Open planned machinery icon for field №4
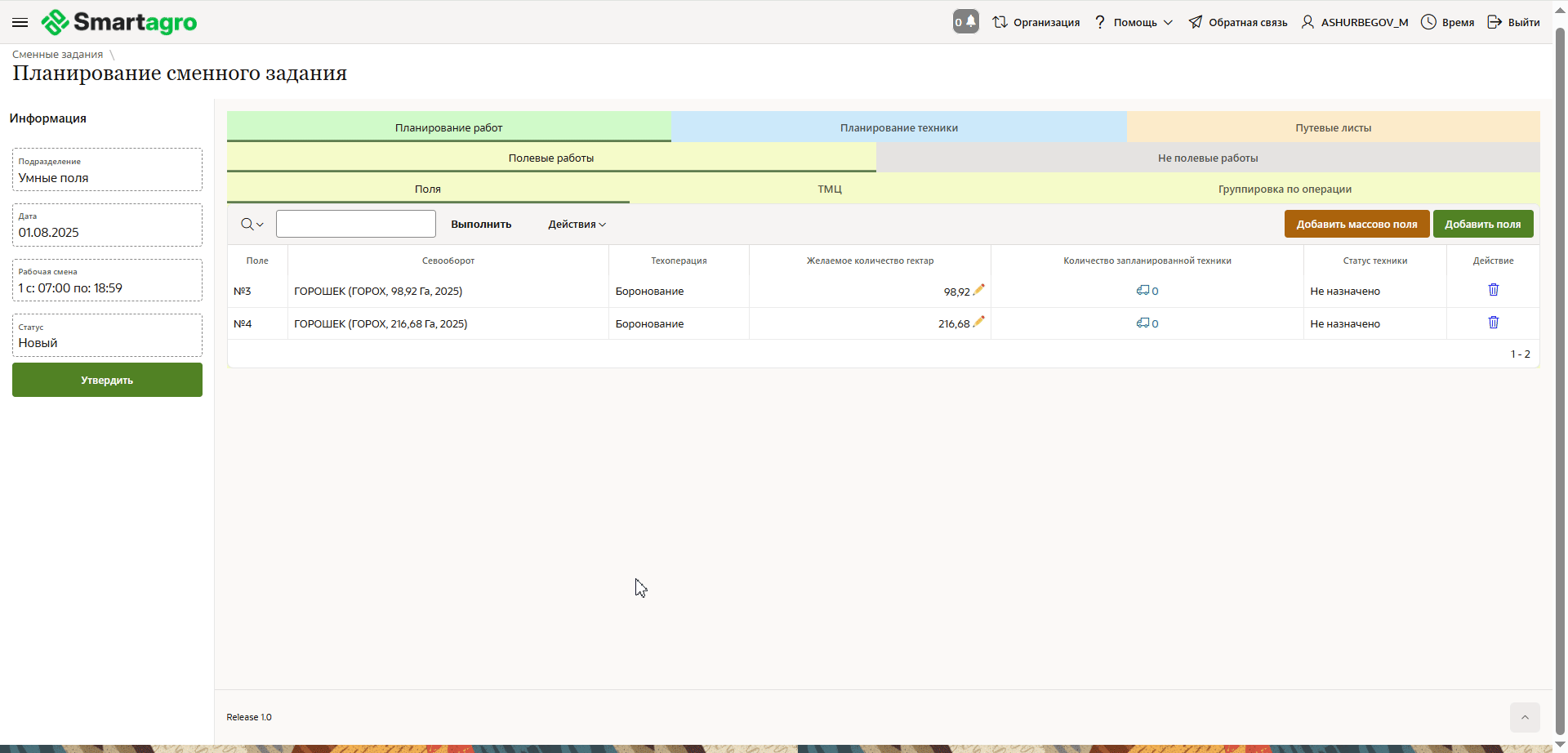Screen dimensions: 1568x753 (1143, 323)
